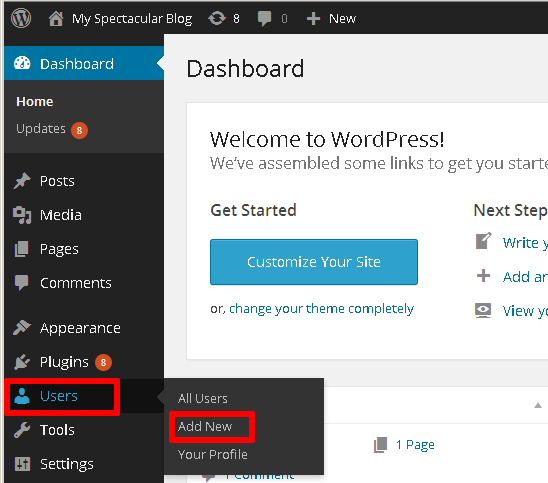The width and height of the screenshot is (548, 483).
Task: Open the comments bubble icon in the top bar
Action: 264,19
